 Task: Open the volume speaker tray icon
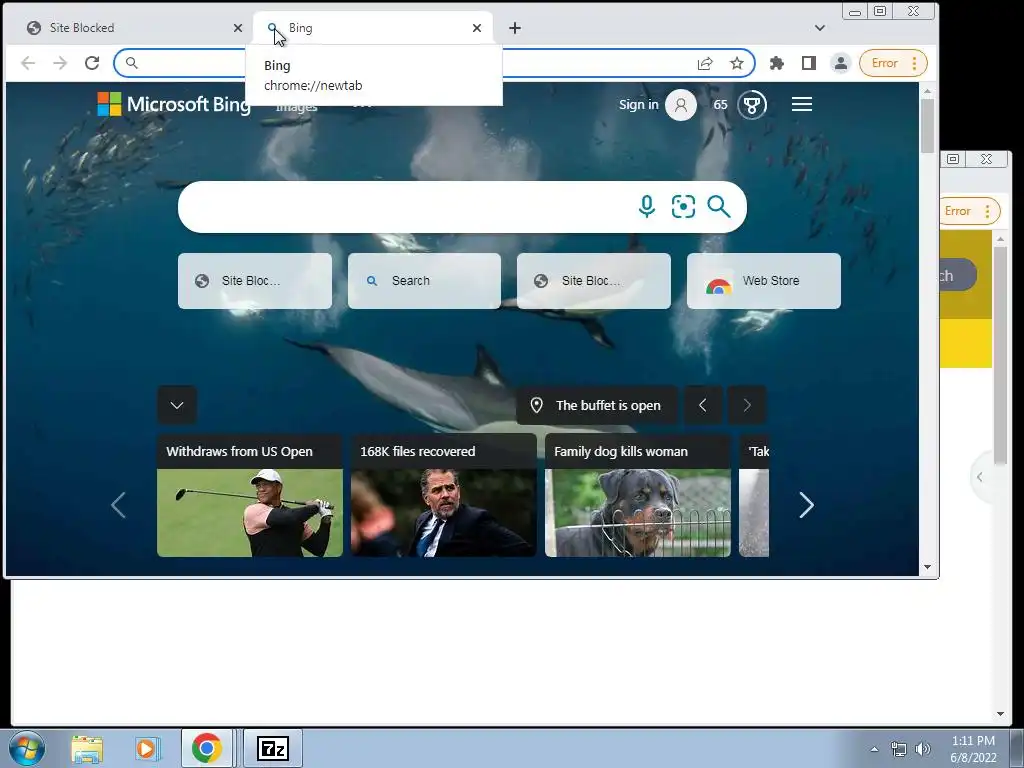tap(923, 749)
